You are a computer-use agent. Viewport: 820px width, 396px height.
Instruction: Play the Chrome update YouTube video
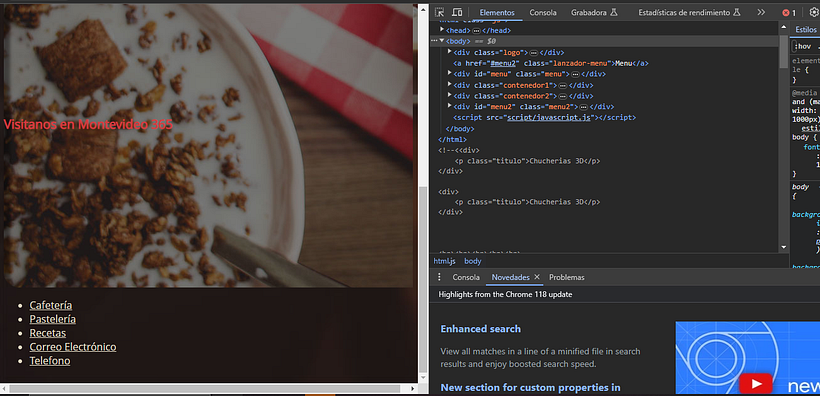[x=756, y=384]
